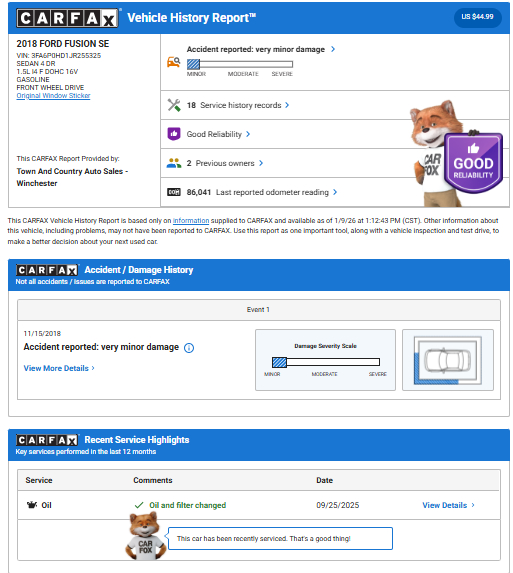Open the last reported odometer reading chevron
Viewport: 513px width, 573px height.
point(335,192)
